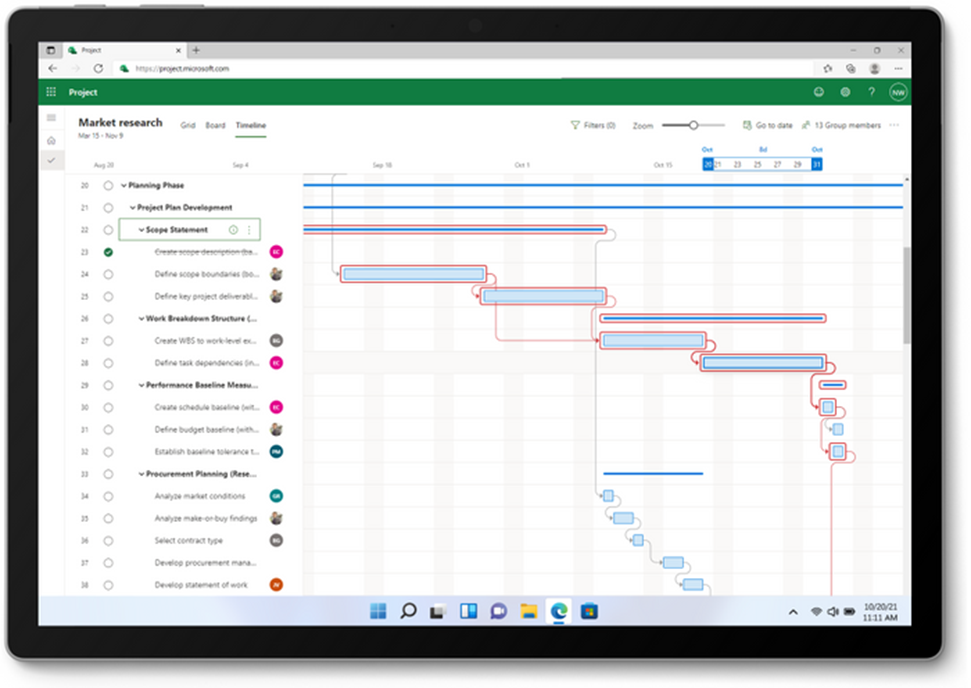Open the more options ellipsis near Group members
The height and width of the screenshot is (688, 971).
point(894,125)
